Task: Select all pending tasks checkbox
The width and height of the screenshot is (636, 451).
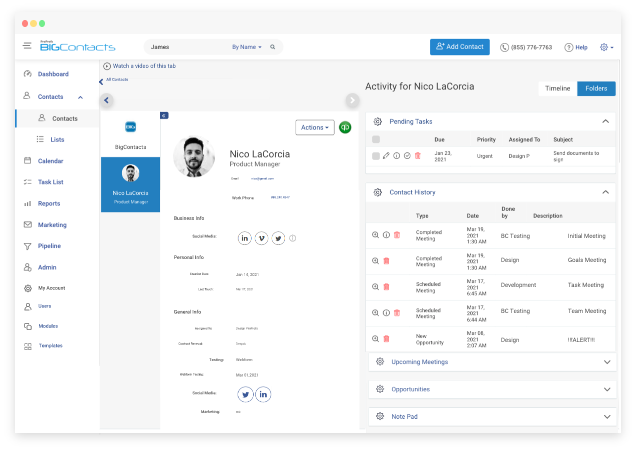Action: [x=376, y=140]
